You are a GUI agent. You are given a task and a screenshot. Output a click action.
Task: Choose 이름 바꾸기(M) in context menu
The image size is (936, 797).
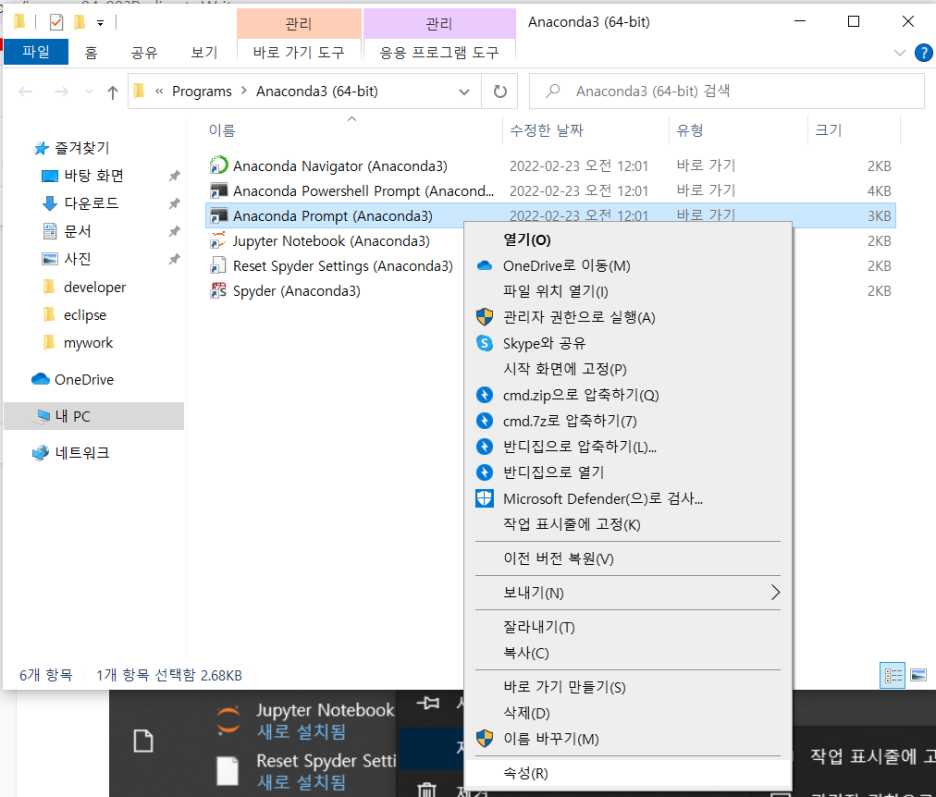[x=628, y=739]
